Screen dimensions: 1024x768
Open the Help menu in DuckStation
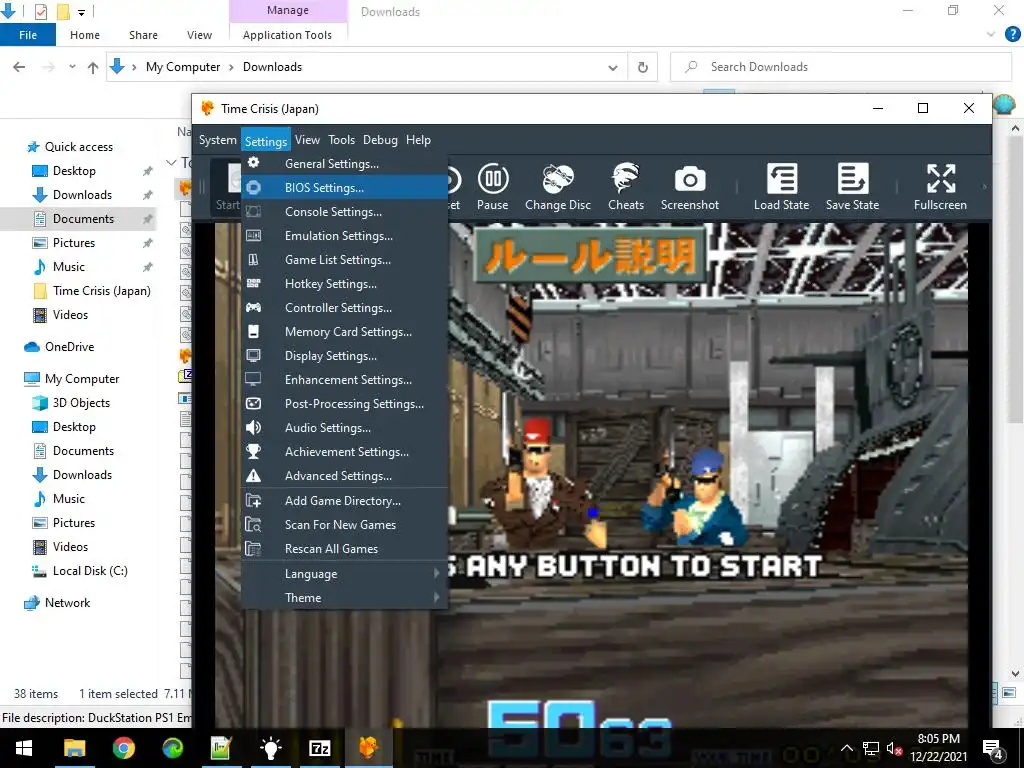pyautogui.click(x=418, y=140)
